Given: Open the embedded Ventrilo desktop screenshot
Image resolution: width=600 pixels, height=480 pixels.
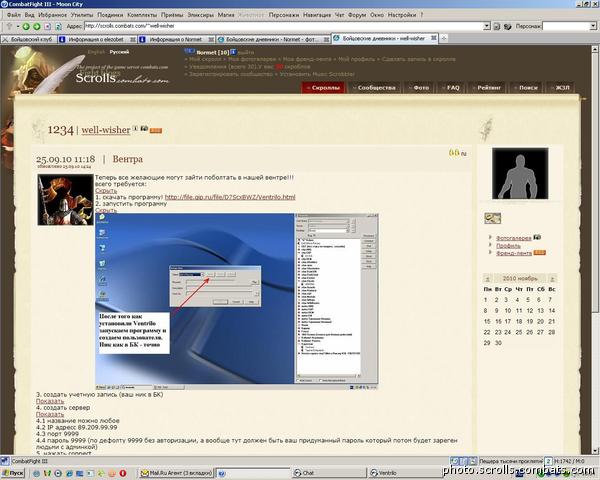Looking at the screenshot, I should tap(237, 302).
